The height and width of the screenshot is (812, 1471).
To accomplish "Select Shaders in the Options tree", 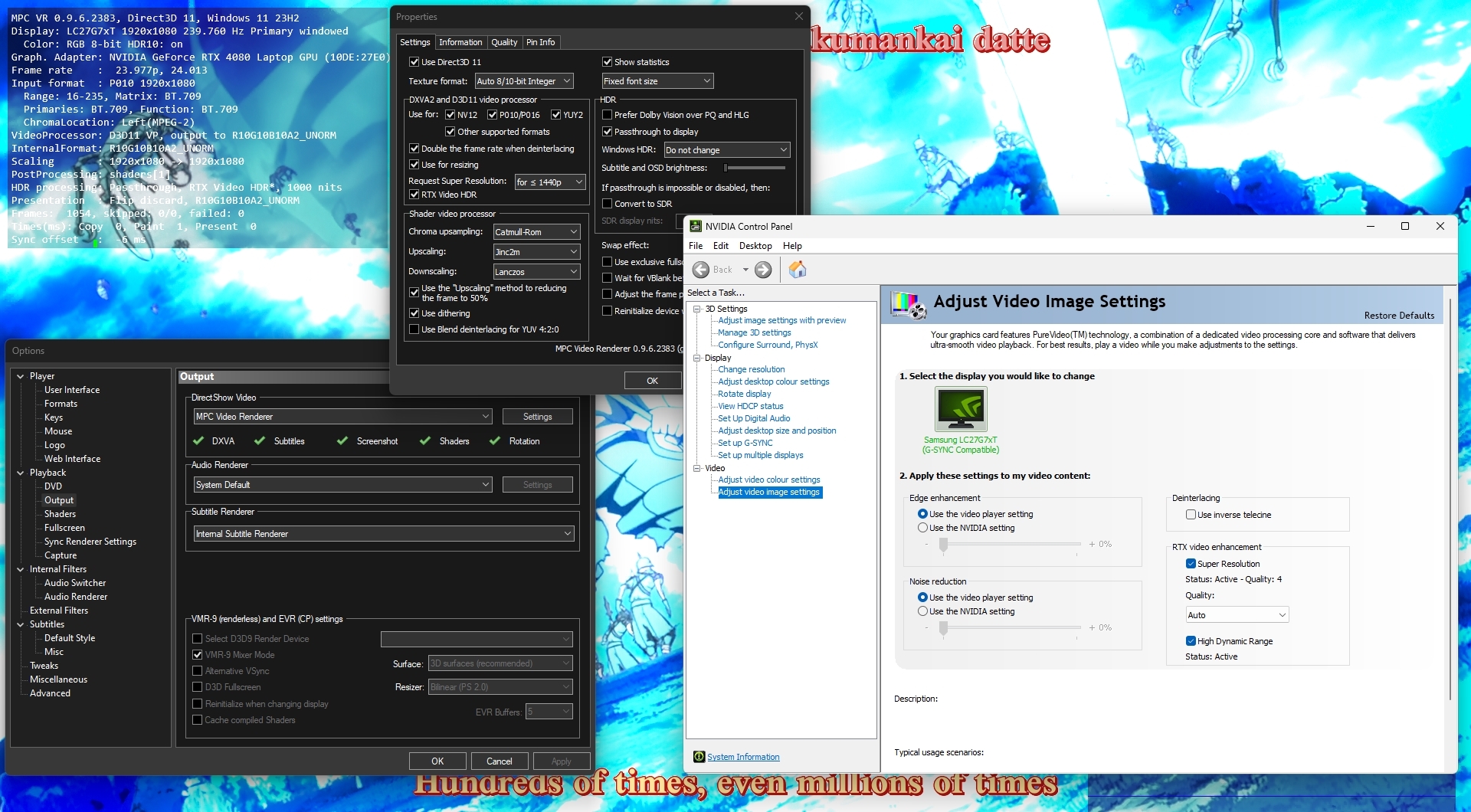I will [x=60, y=514].
